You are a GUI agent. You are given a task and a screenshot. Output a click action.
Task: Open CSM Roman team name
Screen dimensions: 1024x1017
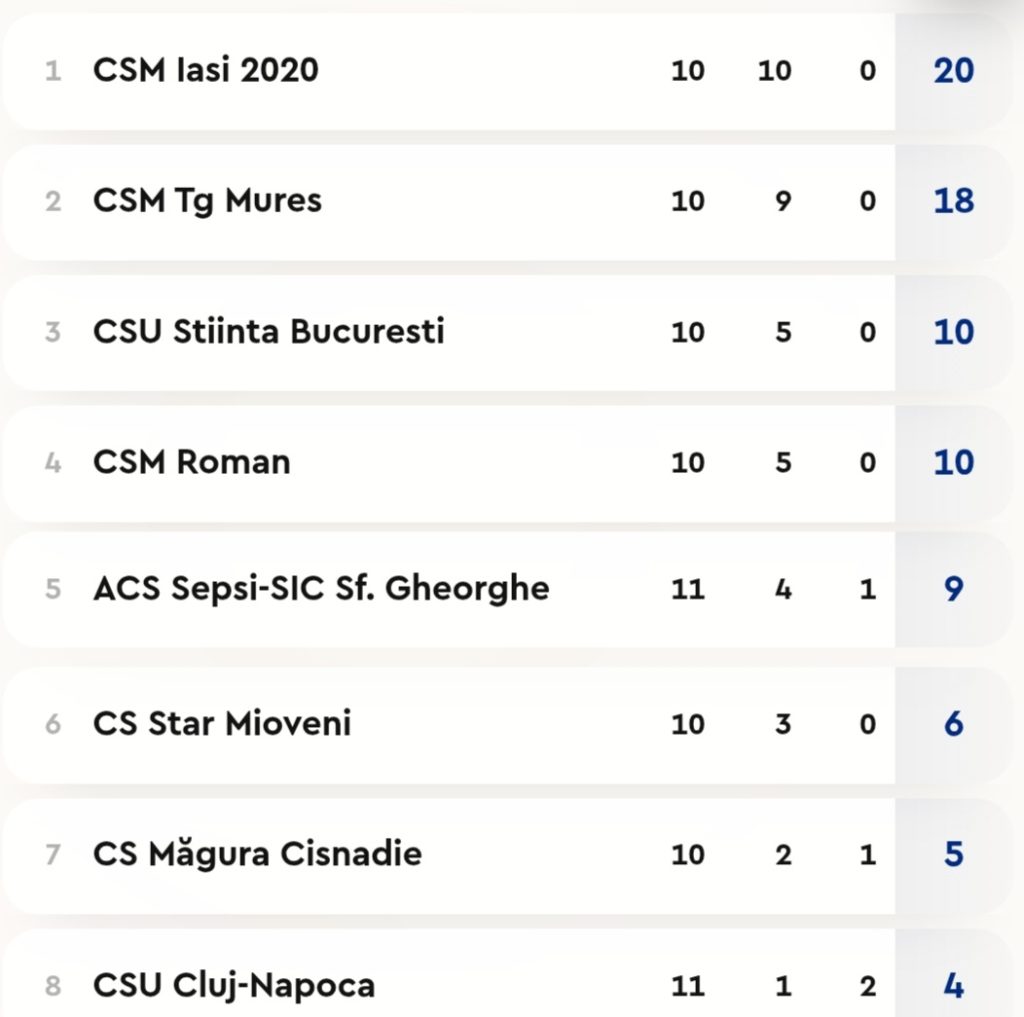[x=191, y=462]
